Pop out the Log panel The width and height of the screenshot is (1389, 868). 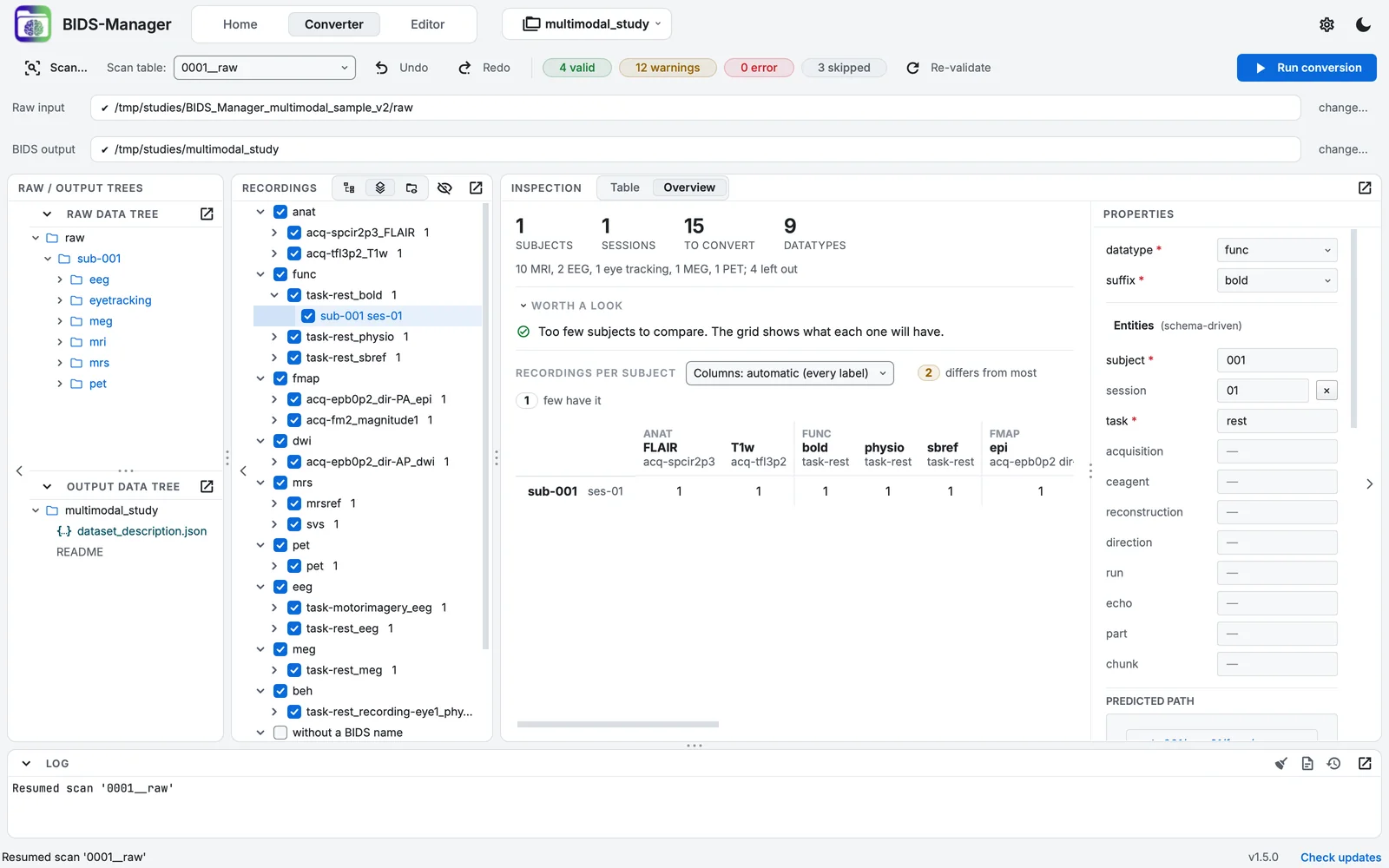tap(1365, 763)
